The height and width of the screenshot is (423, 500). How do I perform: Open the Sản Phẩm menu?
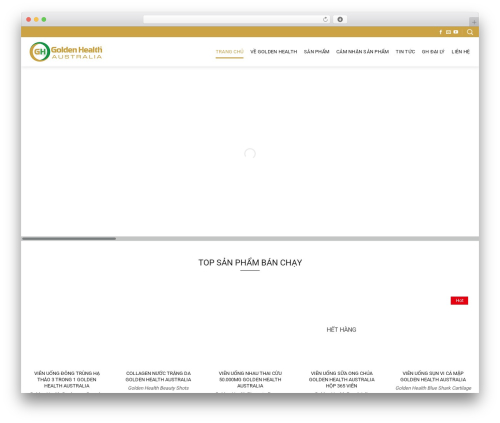coord(316,52)
